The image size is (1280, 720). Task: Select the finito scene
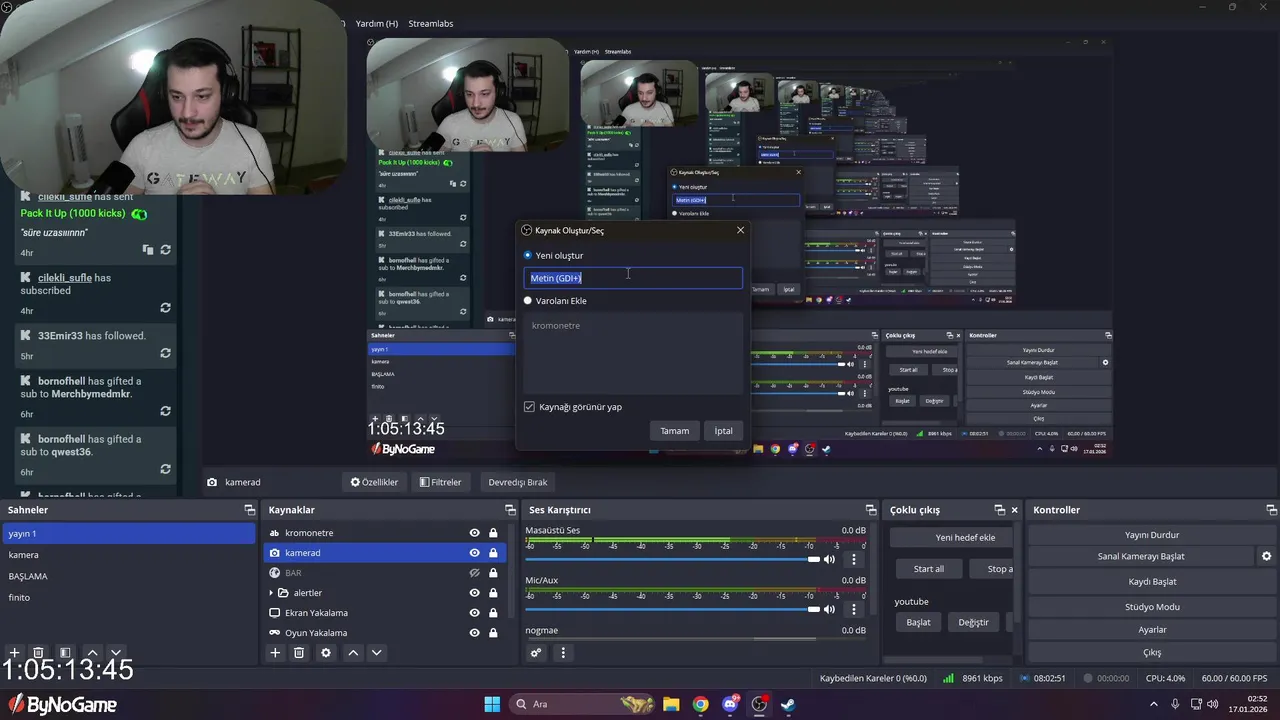[x=128, y=597]
